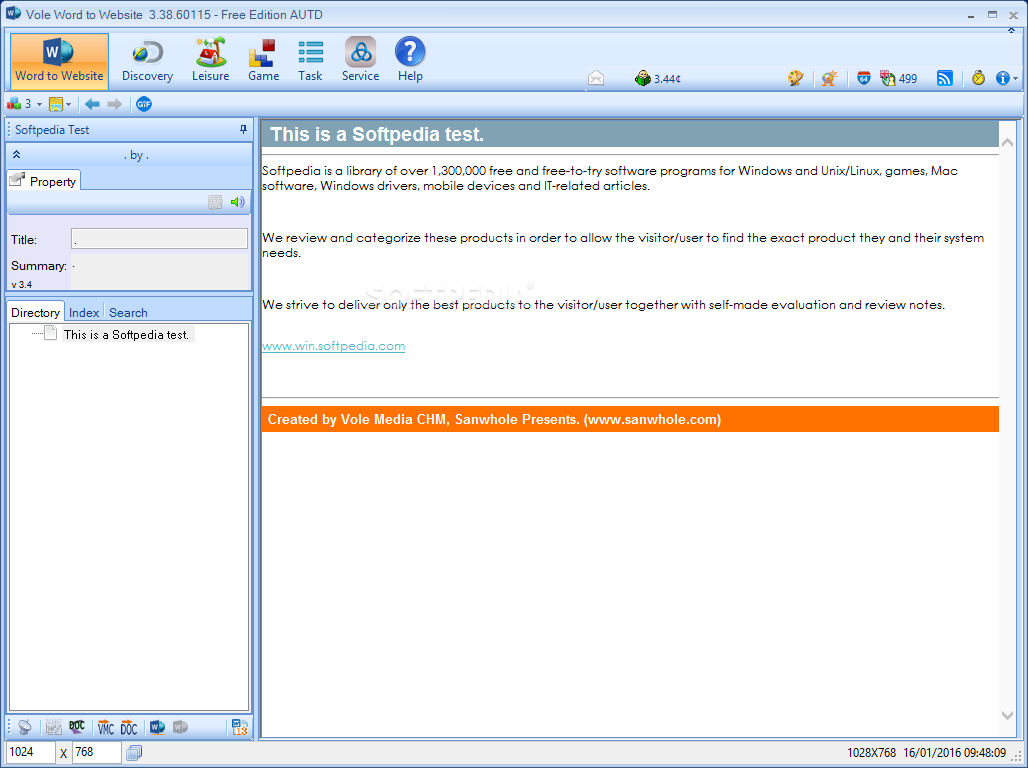Image resolution: width=1028 pixels, height=768 pixels.
Task: Click the document icon with number 13
Action: coord(240,727)
